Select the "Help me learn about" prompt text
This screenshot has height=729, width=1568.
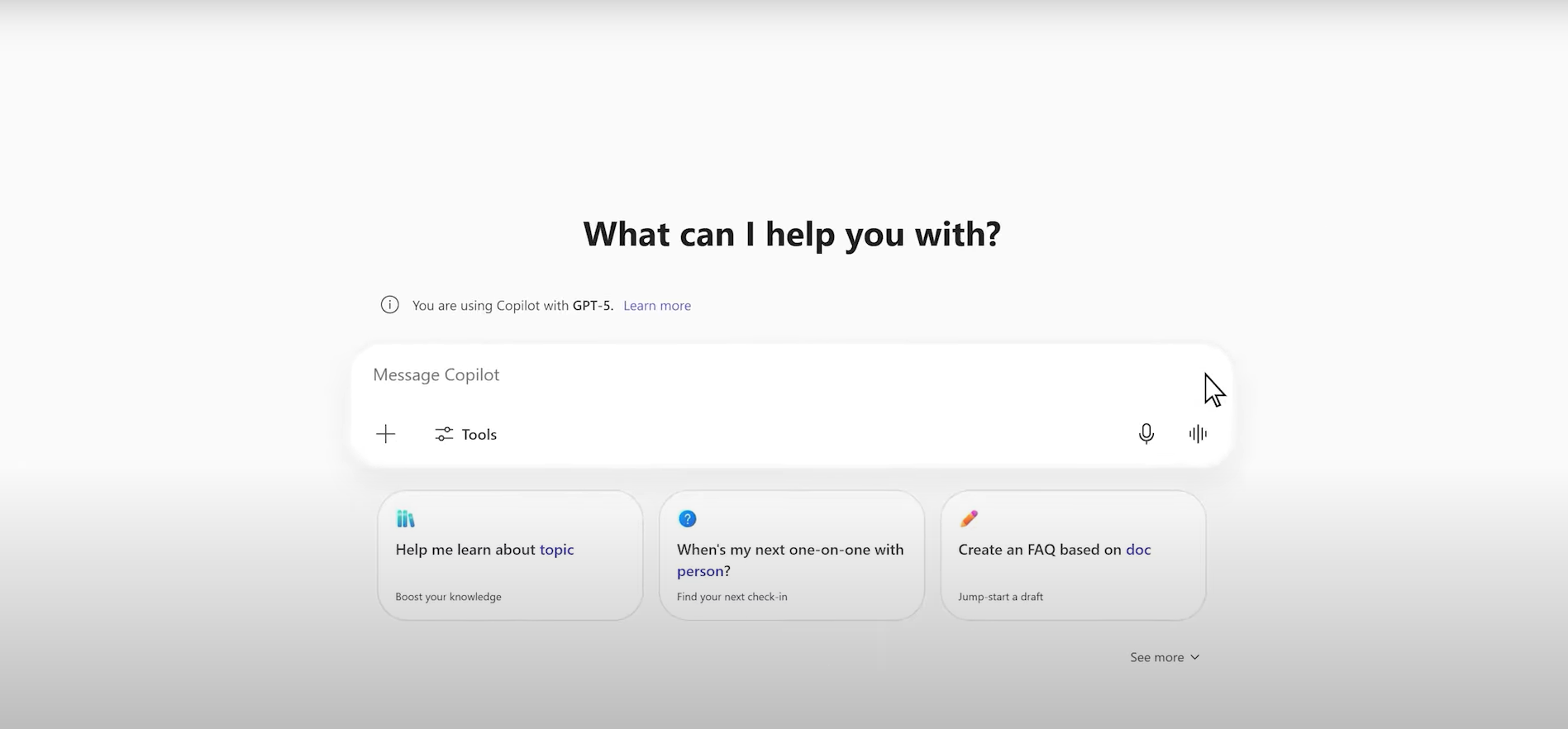point(465,550)
